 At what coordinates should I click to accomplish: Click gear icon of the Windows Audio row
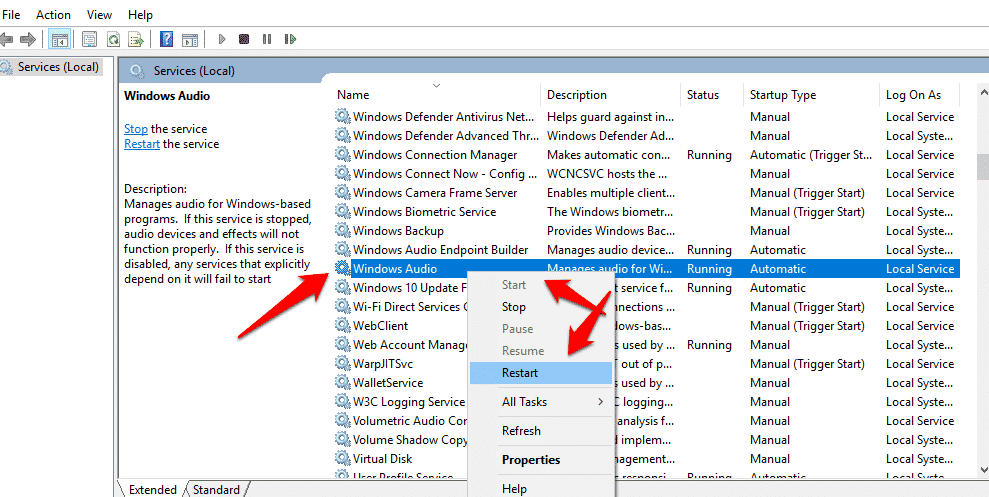[342, 269]
